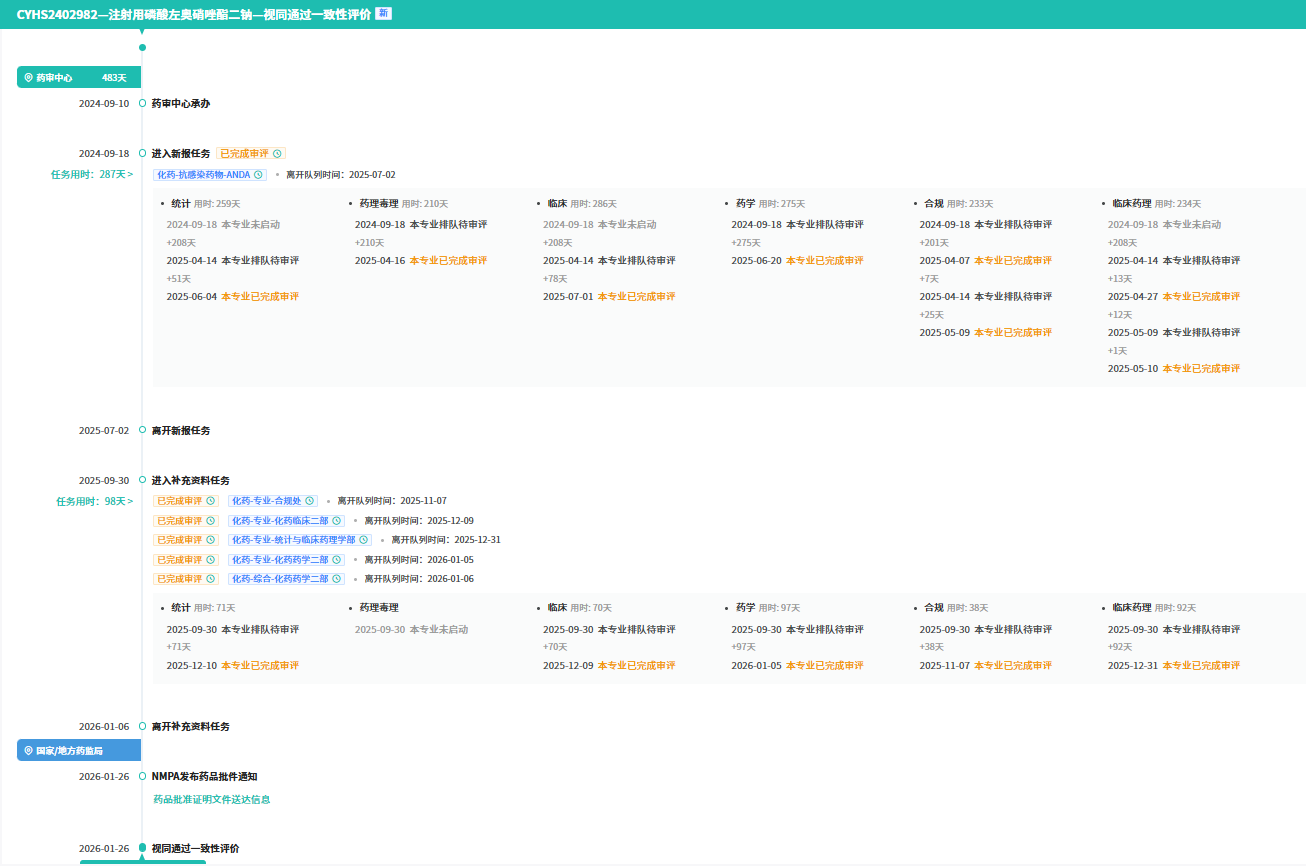
Task: Select the 2026-01-06 离开补充资料任务 timeline node
Action: (x=142, y=727)
